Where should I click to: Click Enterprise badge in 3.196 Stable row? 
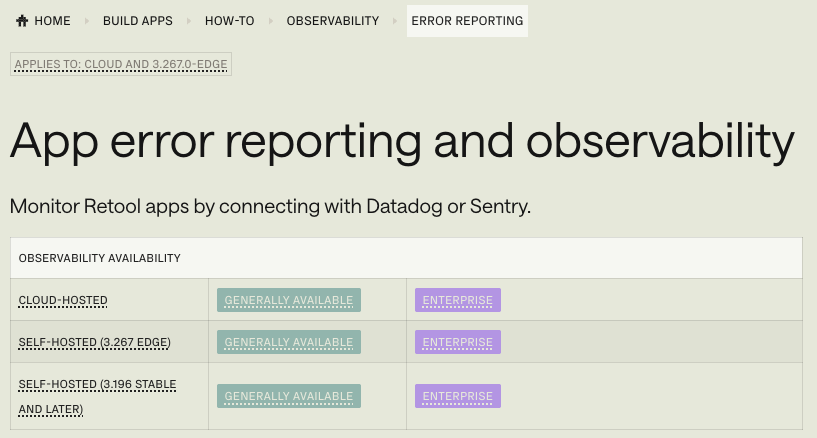click(457, 396)
